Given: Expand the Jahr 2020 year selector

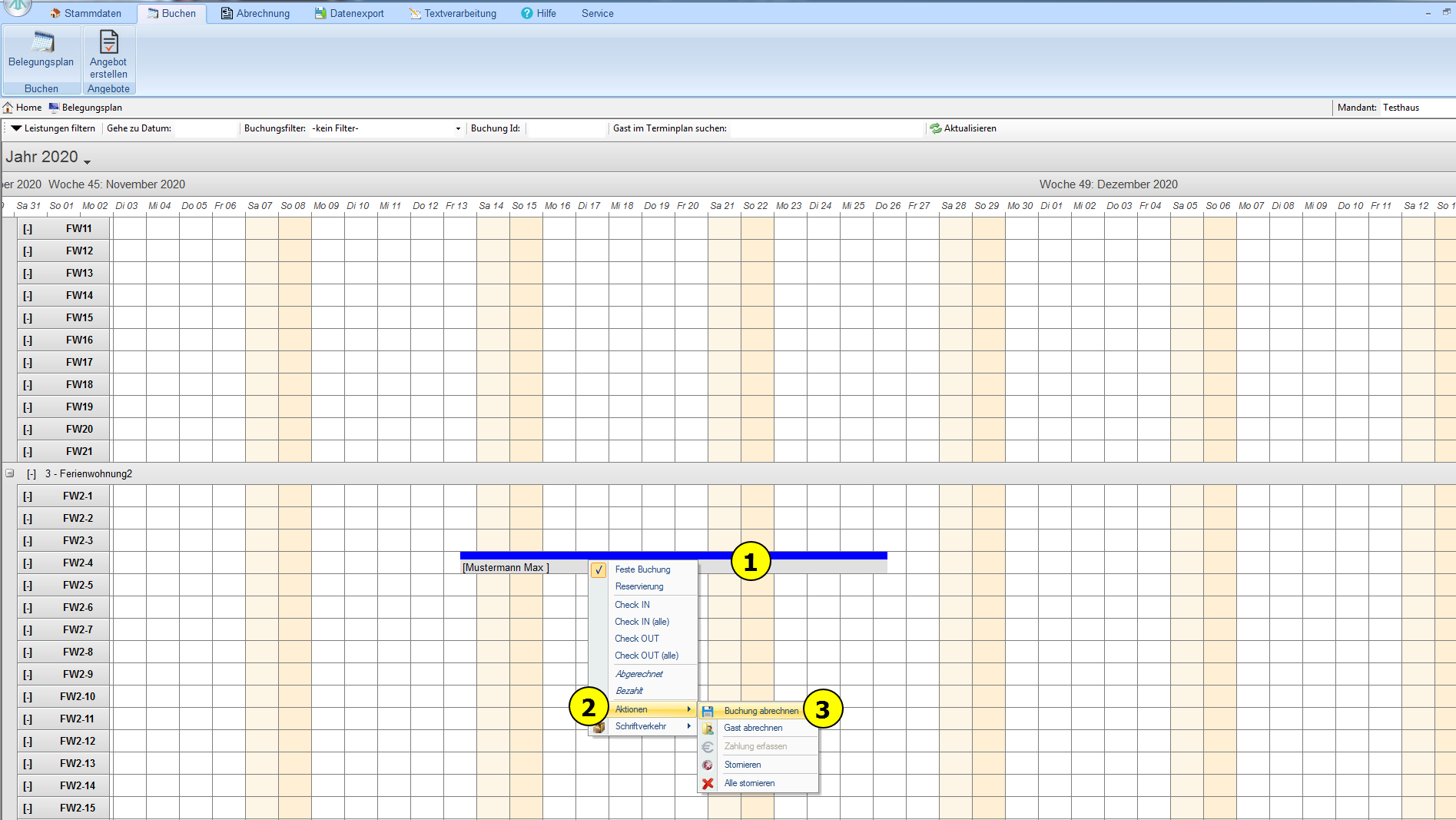Looking at the screenshot, I should click(87, 161).
